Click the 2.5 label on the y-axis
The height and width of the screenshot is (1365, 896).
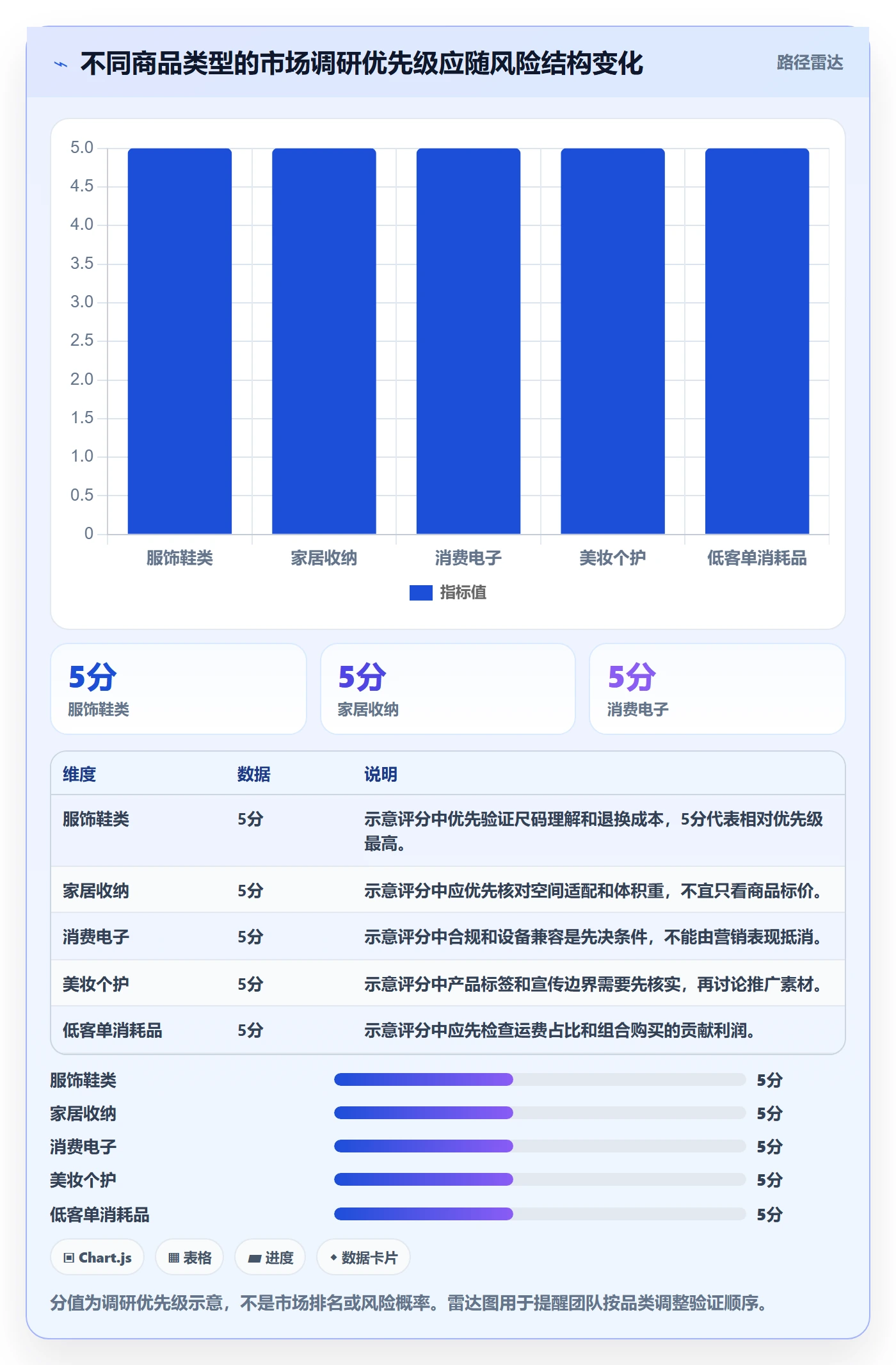click(82, 340)
